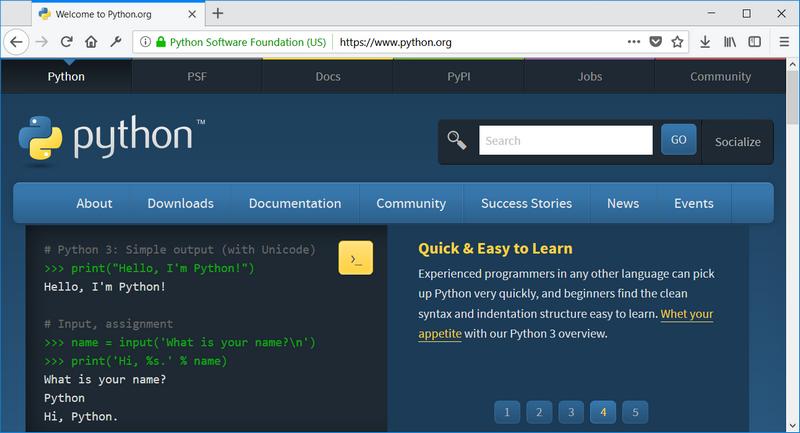Launch interactive shell yellow button
Viewport: 800px width, 433px height.
click(356, 258)
